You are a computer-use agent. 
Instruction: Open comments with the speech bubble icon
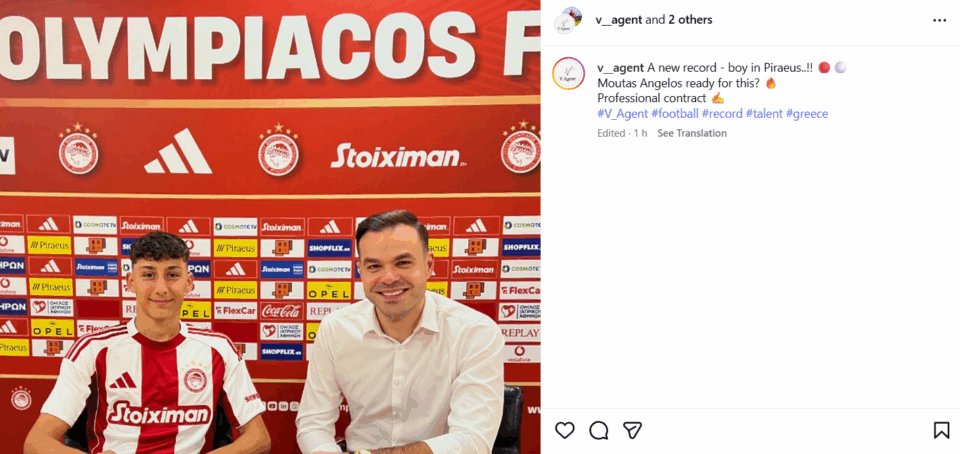[x=599, y=430]
